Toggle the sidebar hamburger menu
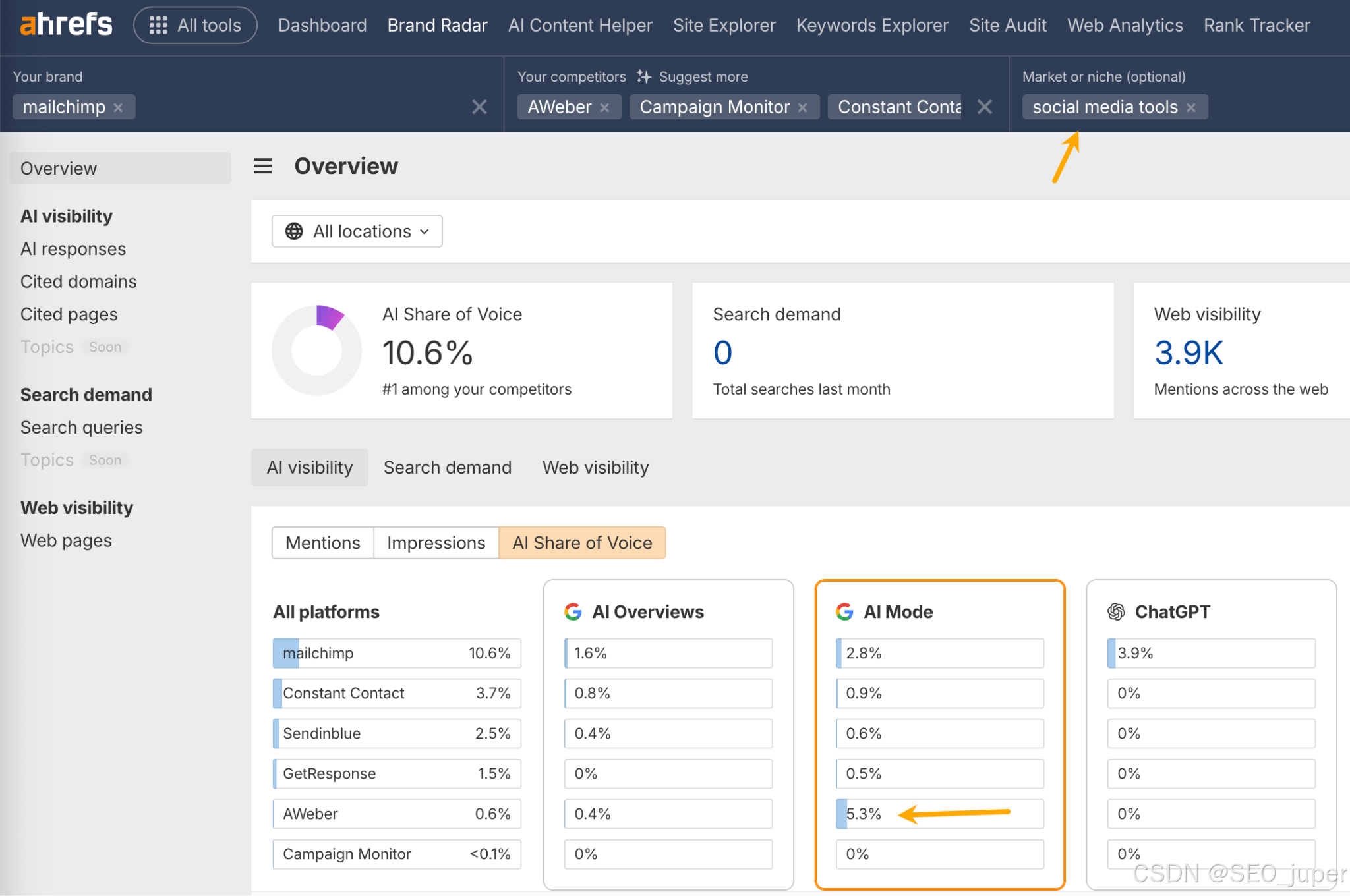Viewport: 1350px width, 896px height. pyautogui.click(x=262, y=166)
